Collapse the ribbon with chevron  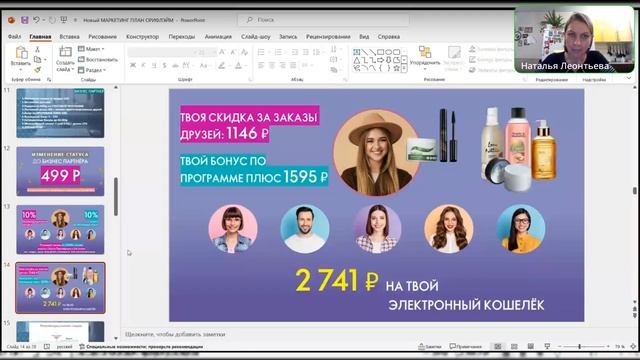[x=629, y=79]
